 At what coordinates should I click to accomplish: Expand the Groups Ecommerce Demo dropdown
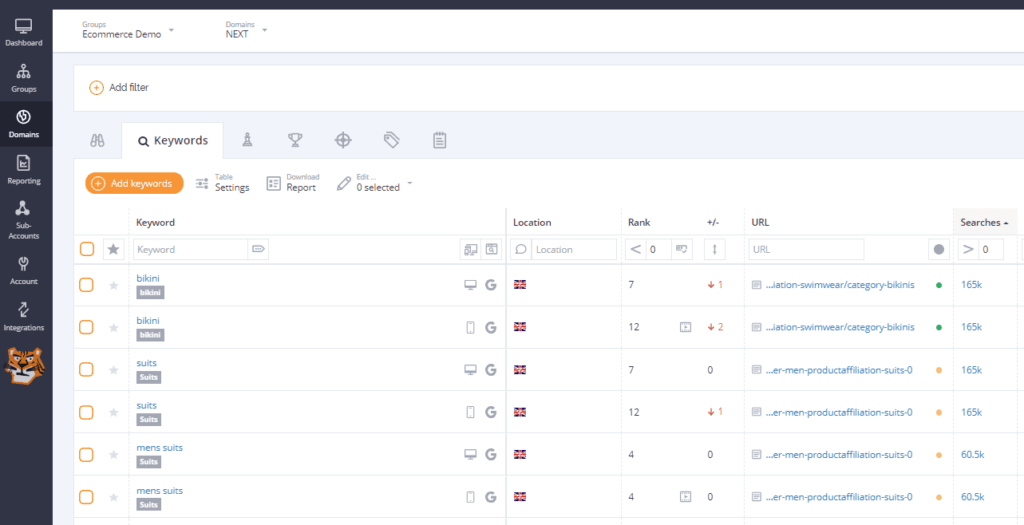[x=128, y=31]
